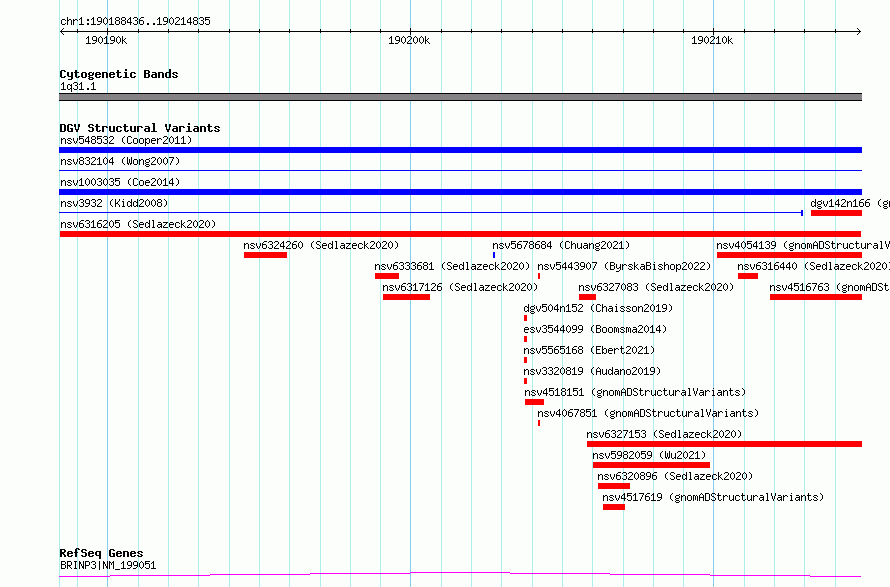Open the nsv6316205 (Sedlazeck2020) label

(x=138, y=224)
